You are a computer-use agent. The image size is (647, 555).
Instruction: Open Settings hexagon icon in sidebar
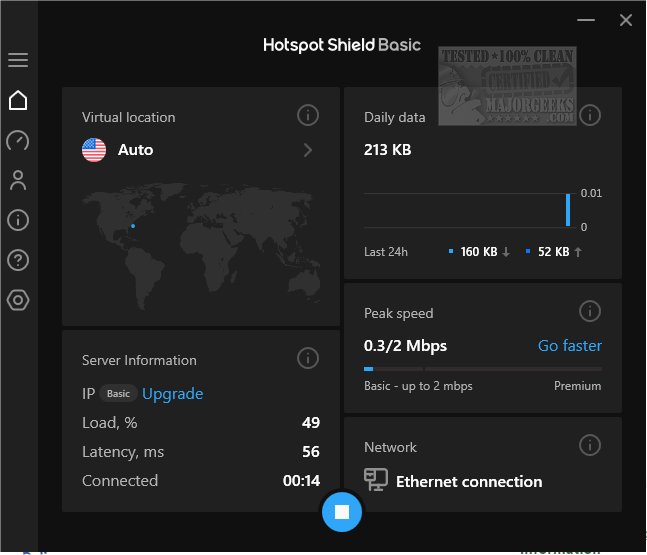18,300
